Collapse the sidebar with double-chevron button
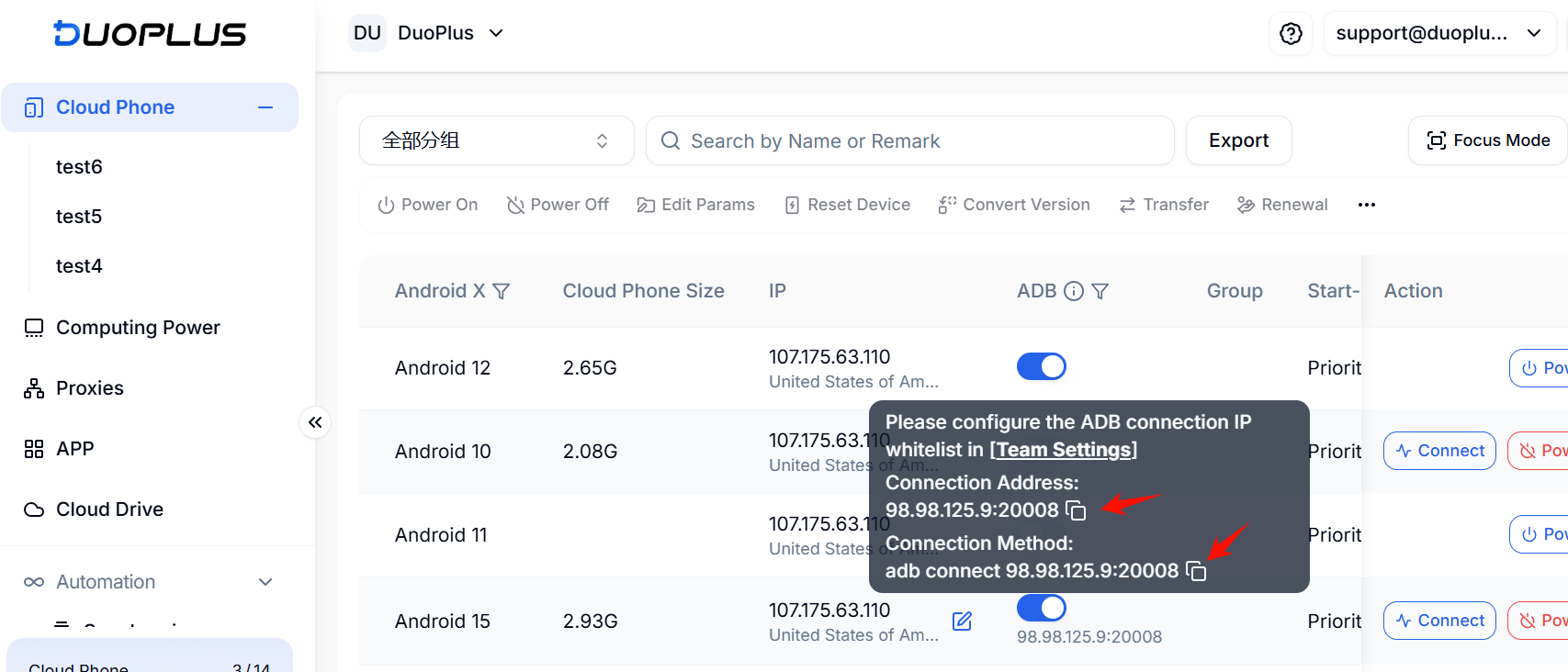The image size is (1568, 672). click(x=315, y=422)
